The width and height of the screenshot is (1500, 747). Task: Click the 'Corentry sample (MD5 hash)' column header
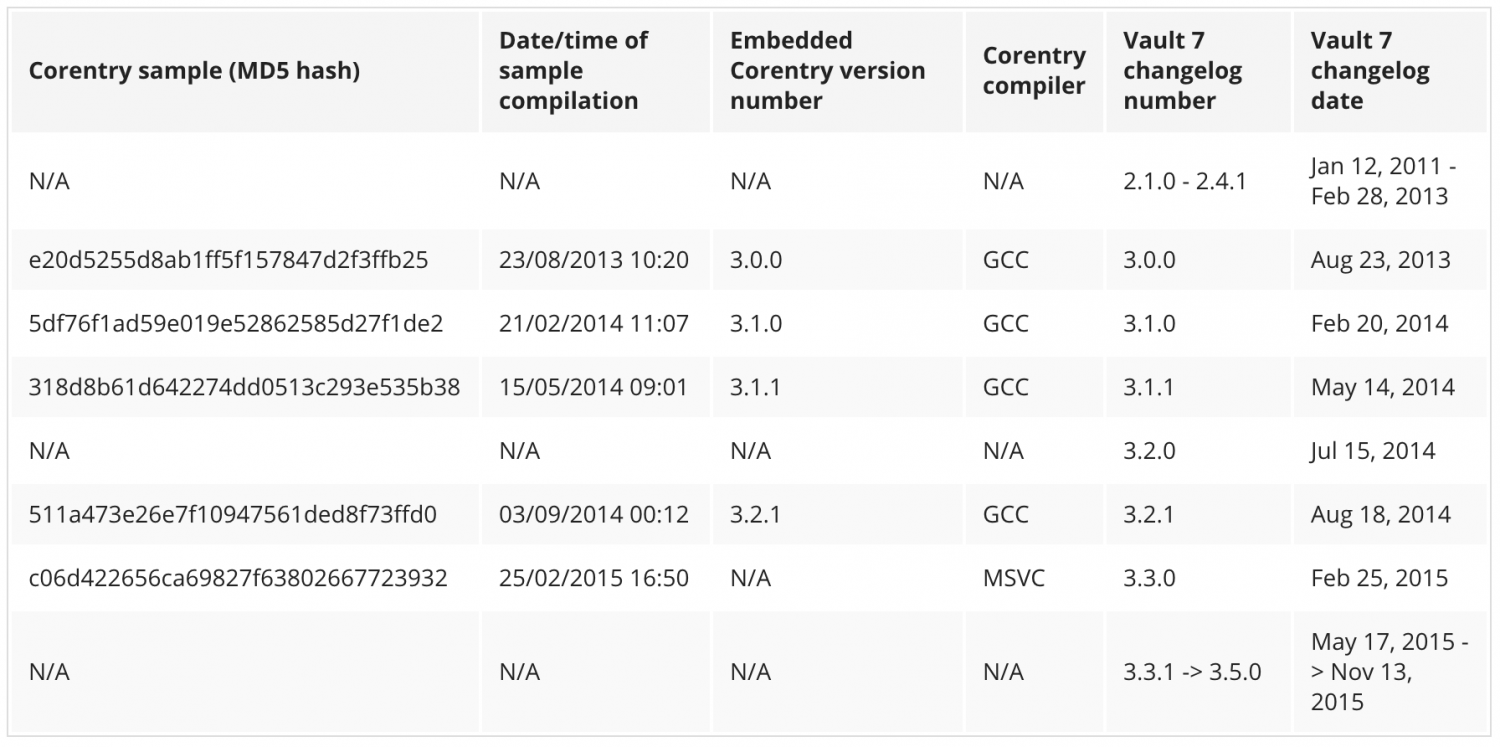[x=195, y=71]
